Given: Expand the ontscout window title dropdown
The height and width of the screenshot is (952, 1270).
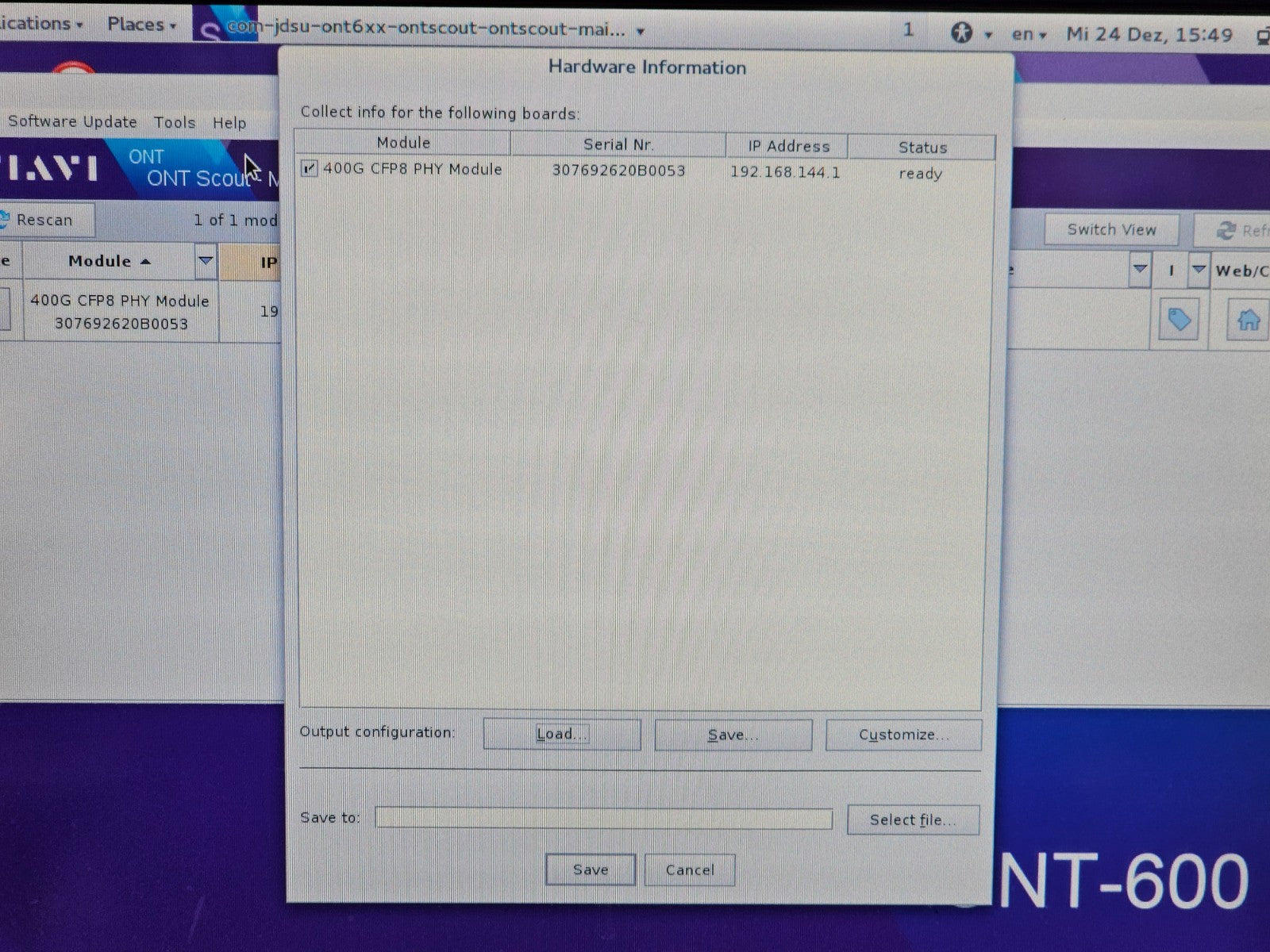Looking at the screenshot, I should pyautogui.click(x=640, y=32).
